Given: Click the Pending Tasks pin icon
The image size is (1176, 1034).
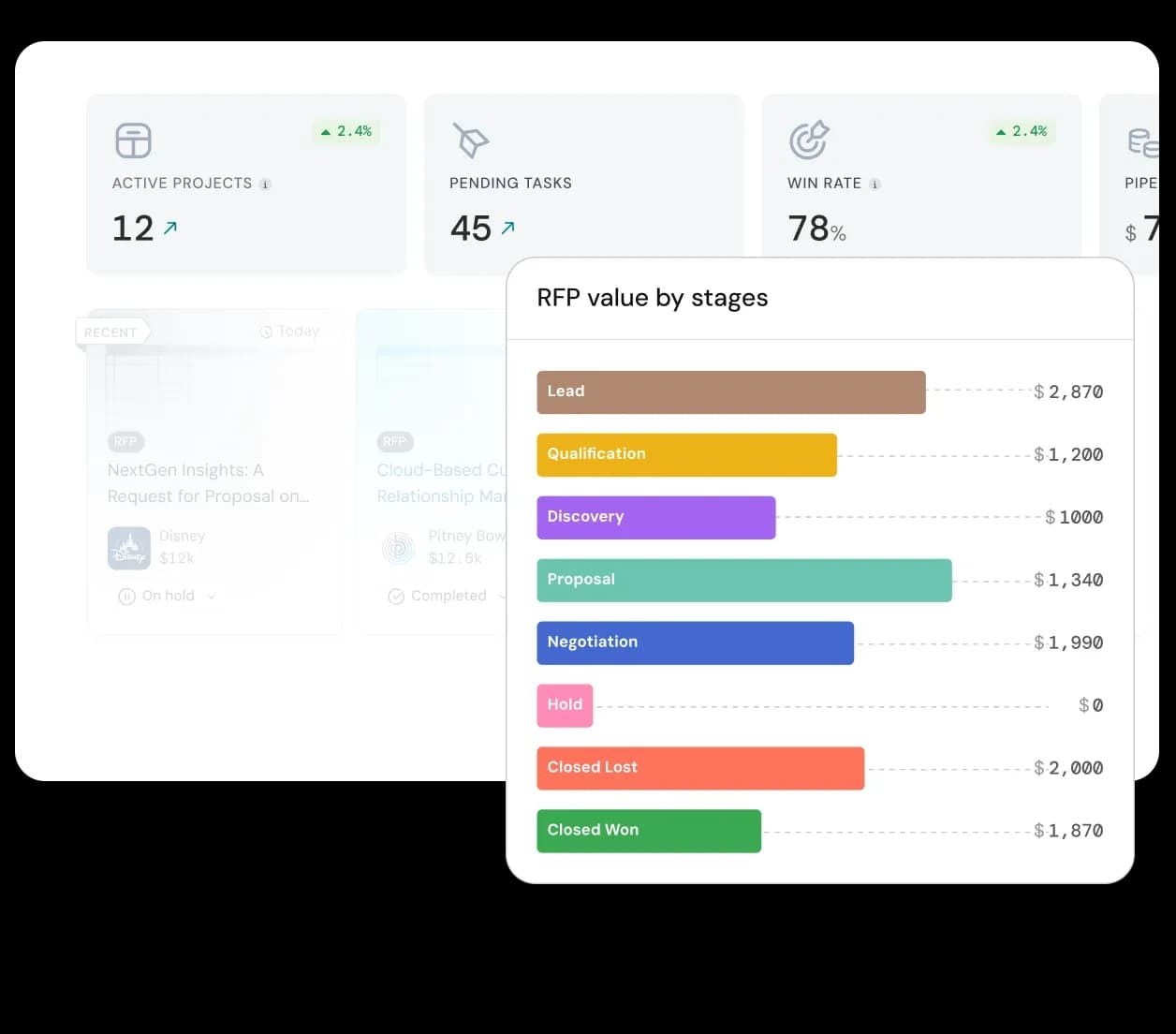Looking at the screenshot, I should 470,140.
